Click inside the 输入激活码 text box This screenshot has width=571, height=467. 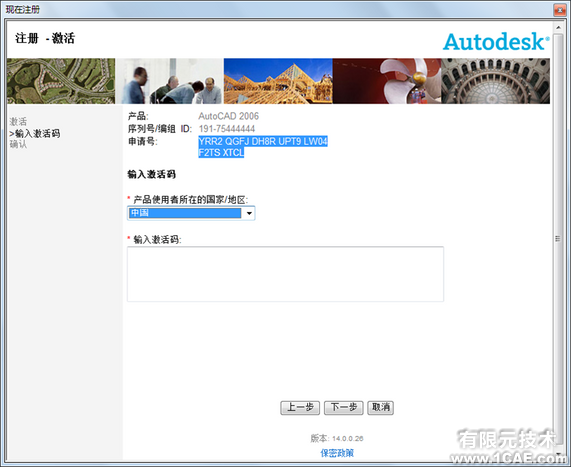point(285,274)
